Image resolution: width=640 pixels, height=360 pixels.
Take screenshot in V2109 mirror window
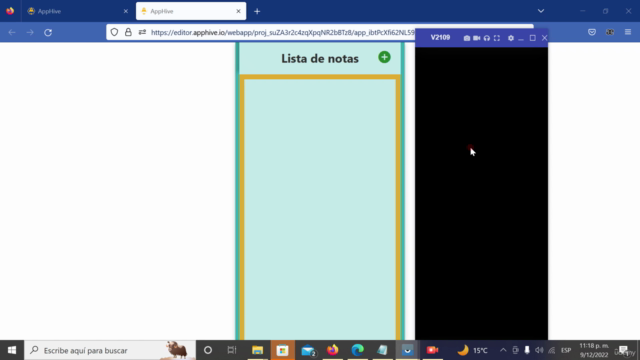pyautogui.click(x=467, y=38)
